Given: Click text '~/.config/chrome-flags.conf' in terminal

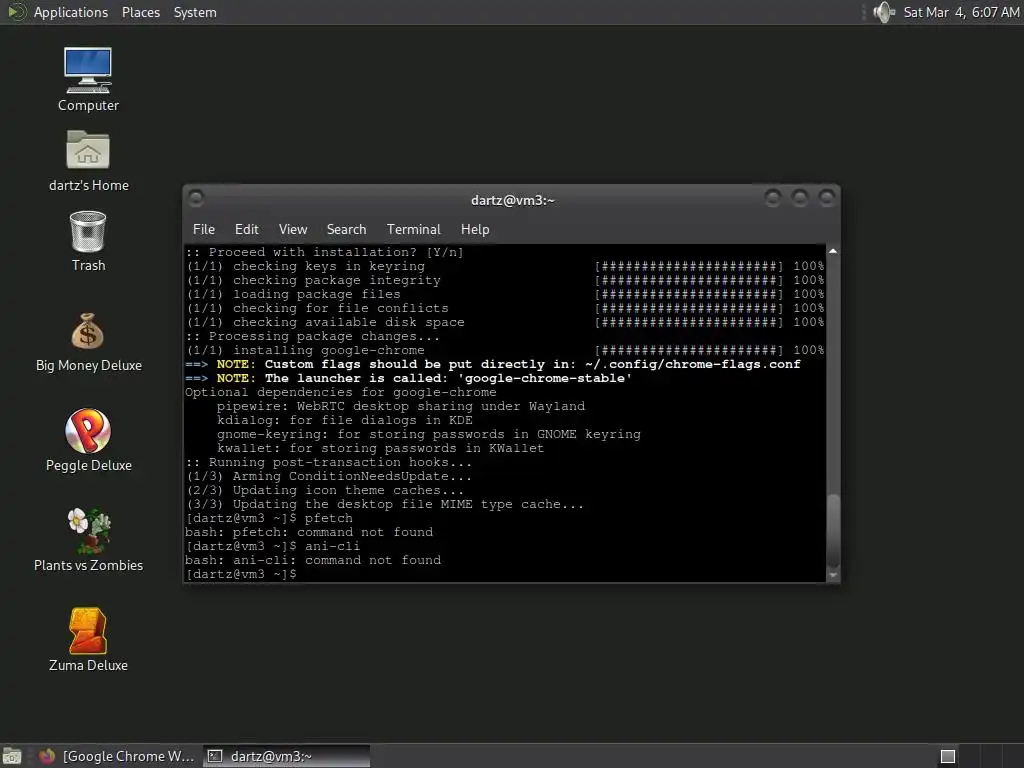Looking at the screenshot, I should pos(693,364).
